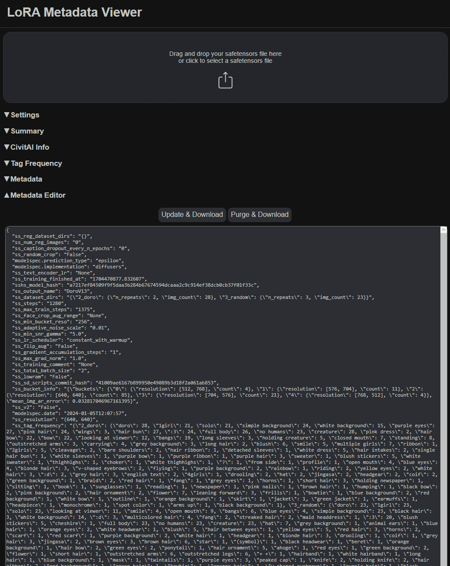The height and width of the screenshot is (566, 450).
Task: Click the LoRA Metadata Viewer title
Action: 74,12
